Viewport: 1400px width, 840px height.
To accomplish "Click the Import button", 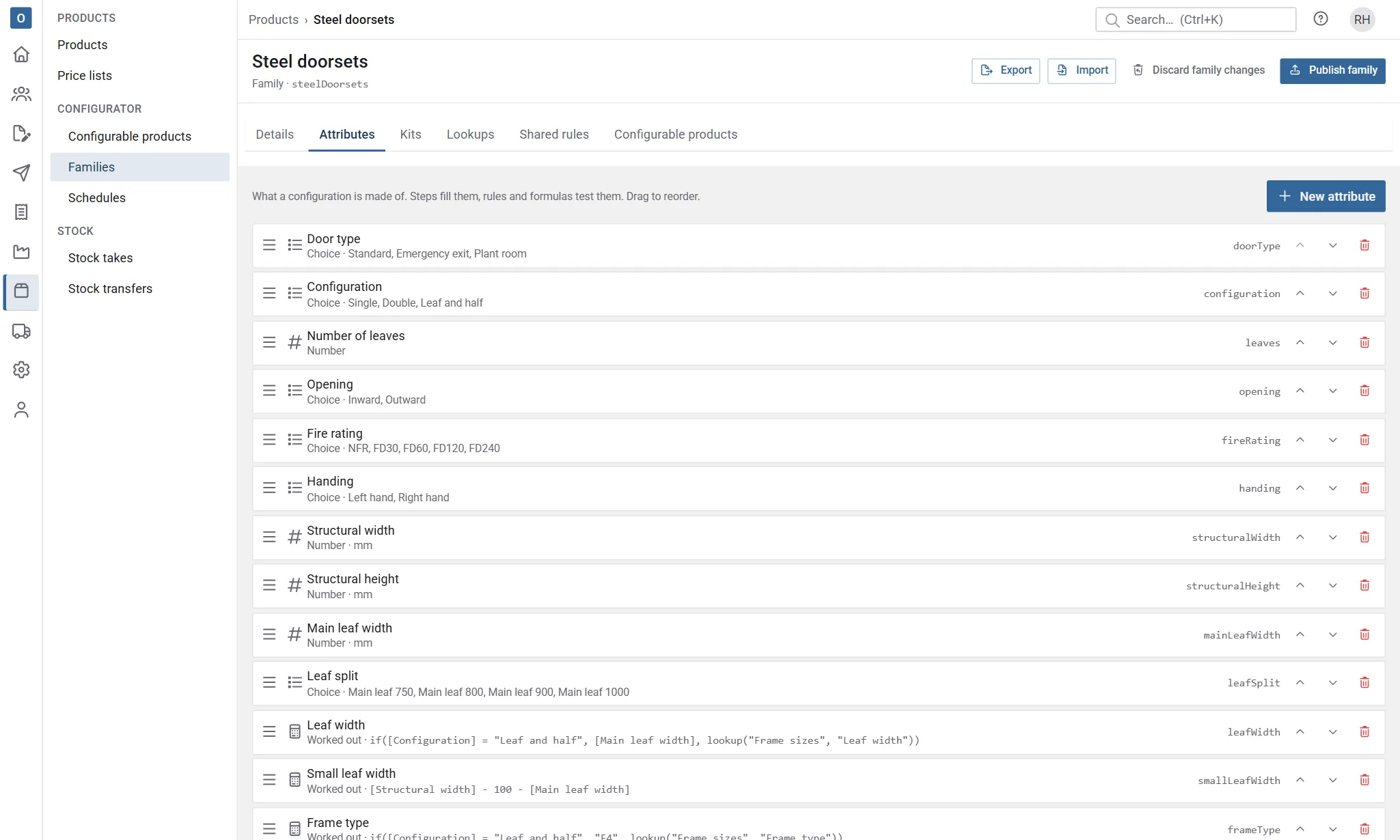I will [x=1082, y=70].
